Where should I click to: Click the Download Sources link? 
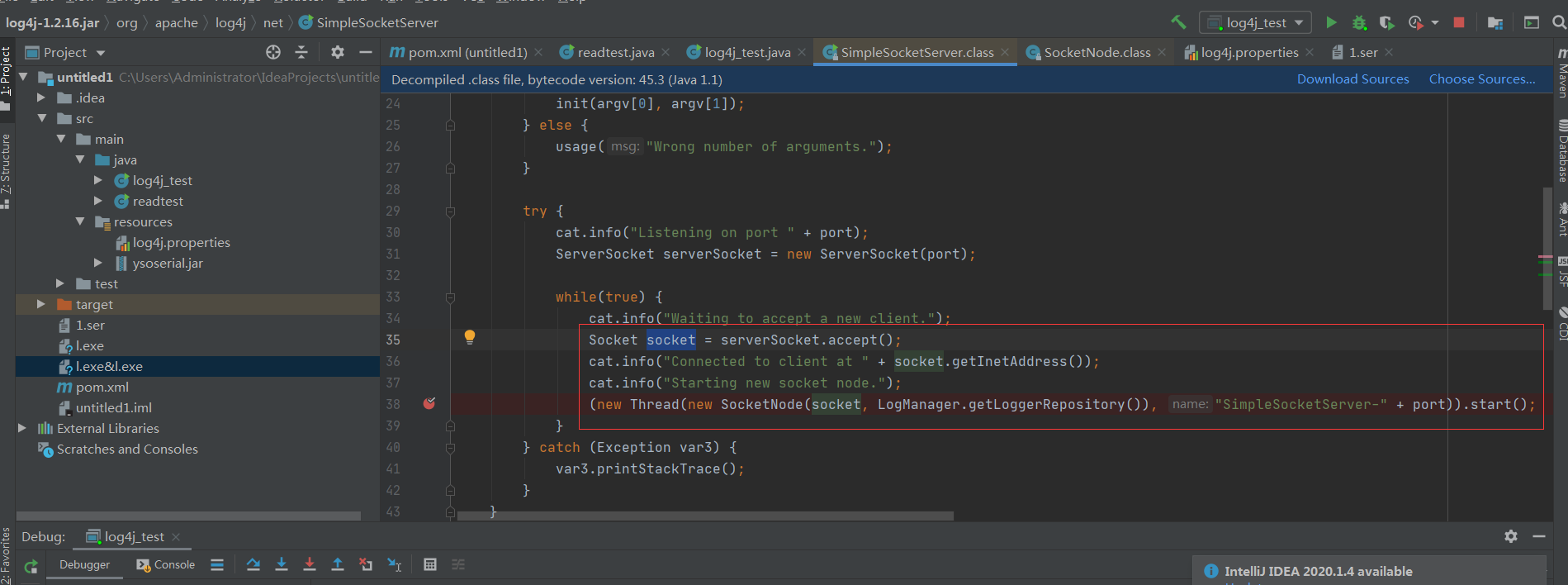1352,79
